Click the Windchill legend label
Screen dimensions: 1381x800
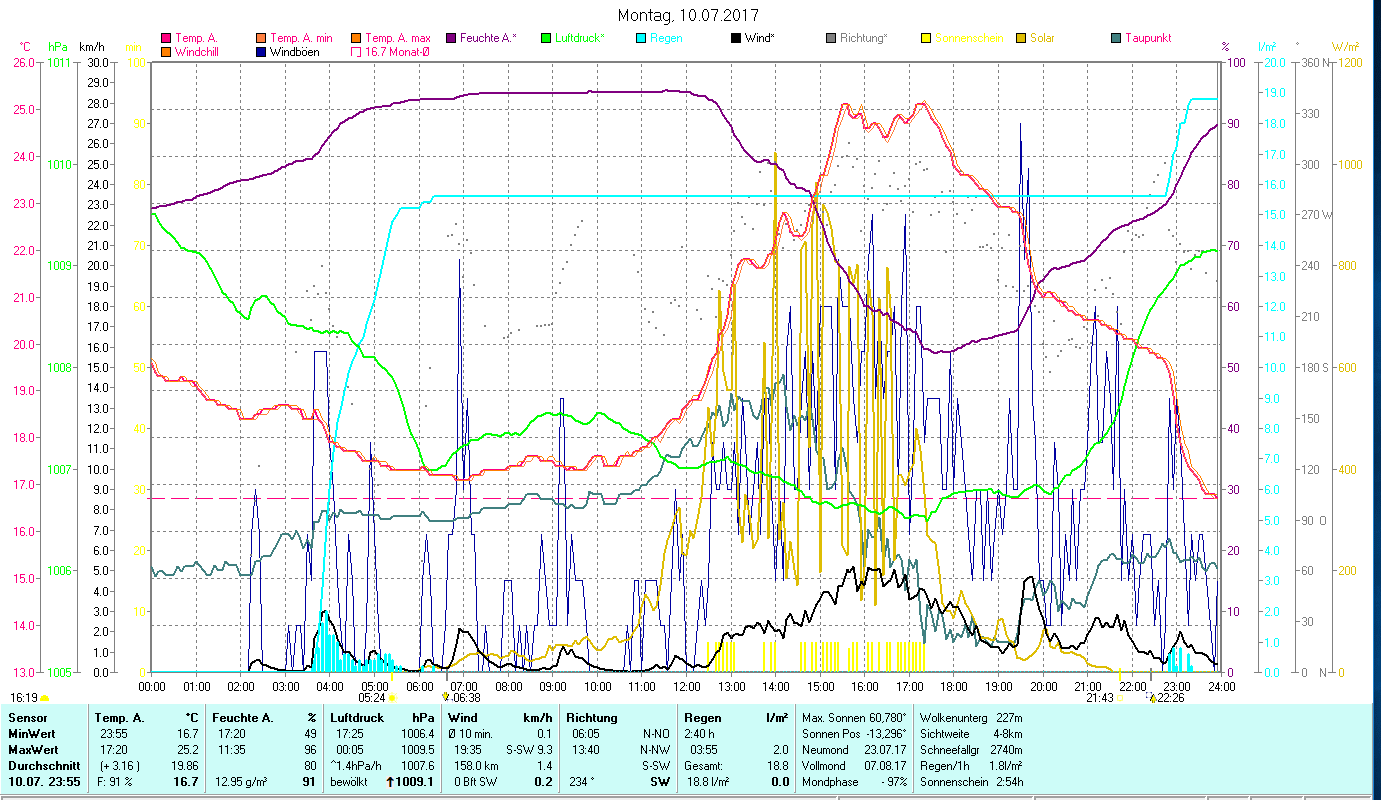(x=197, y=51)
